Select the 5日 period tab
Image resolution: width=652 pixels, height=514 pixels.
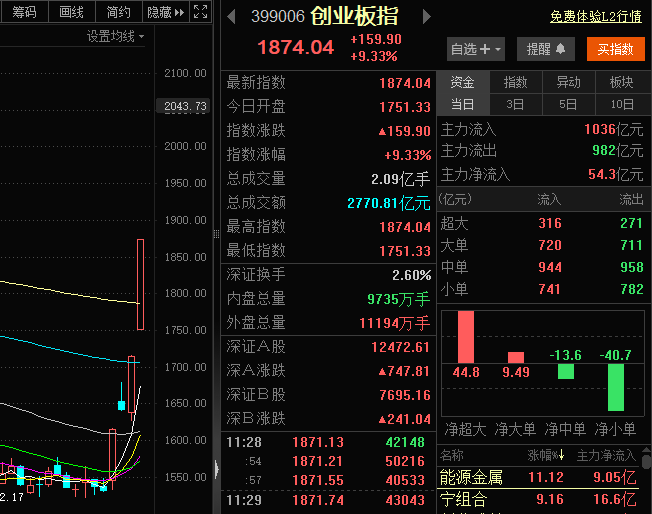[568, 104]
